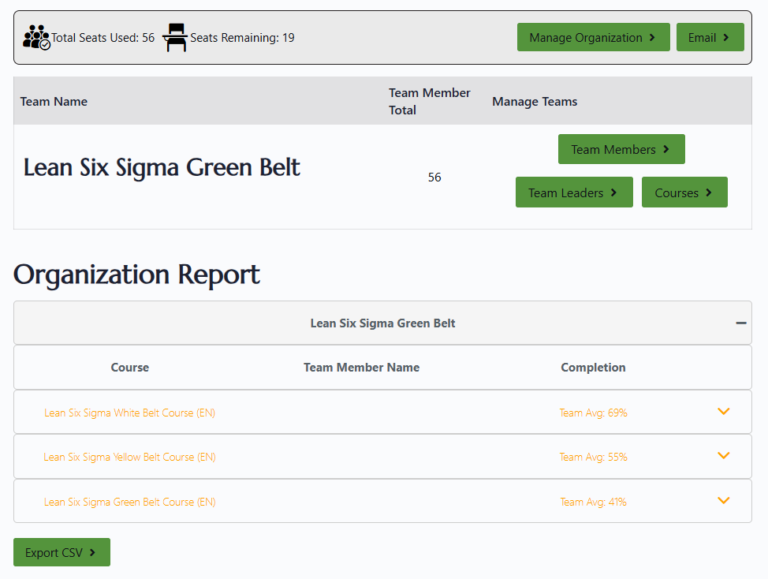Click the Team Member Total column header
The width and height of the screenshot is (768, 579).
pyautogui.click(x=429, y=101)
